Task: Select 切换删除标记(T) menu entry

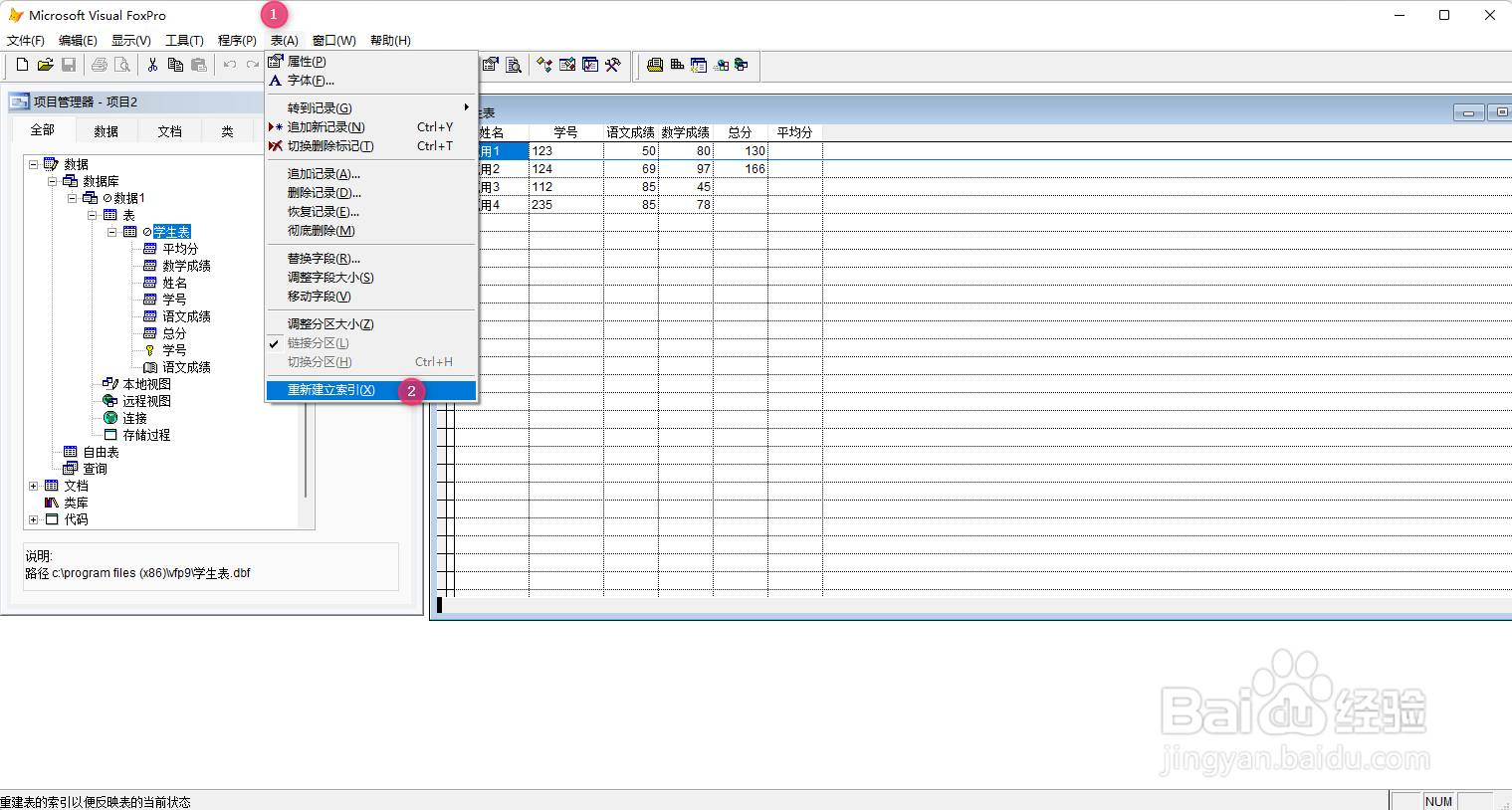Action: tap(370, 146)
